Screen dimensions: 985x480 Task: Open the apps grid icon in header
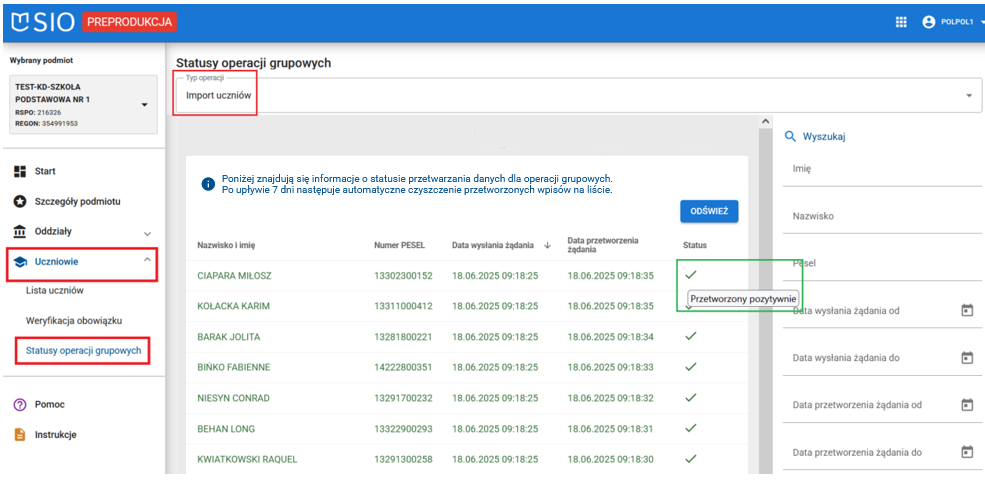(x=900, y=22)
